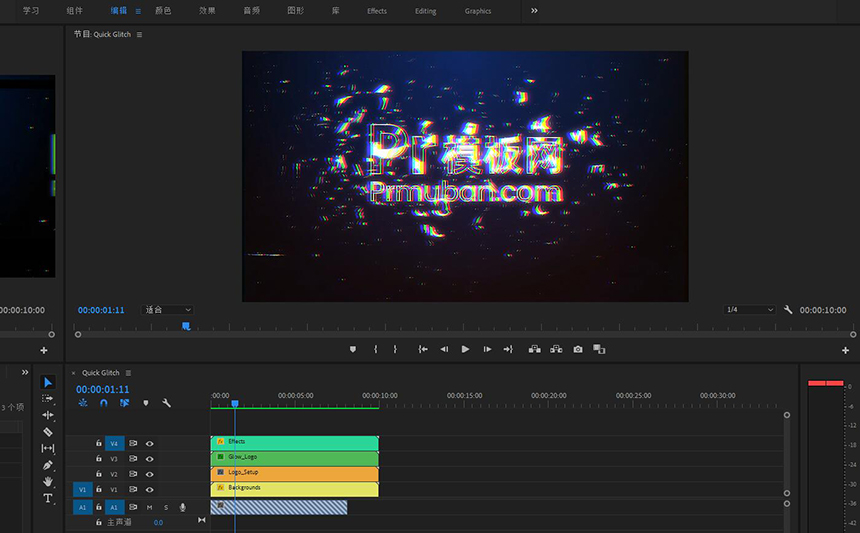This screenshot has width=860, height=533.
Task: Click the Lift button
Action: (x=534, y=349)
